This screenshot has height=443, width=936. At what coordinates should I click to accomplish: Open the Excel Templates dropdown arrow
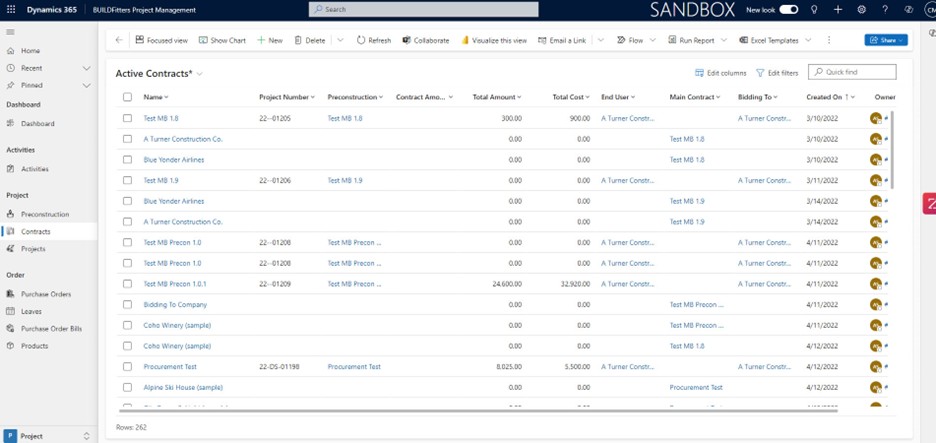pos(808,40)
